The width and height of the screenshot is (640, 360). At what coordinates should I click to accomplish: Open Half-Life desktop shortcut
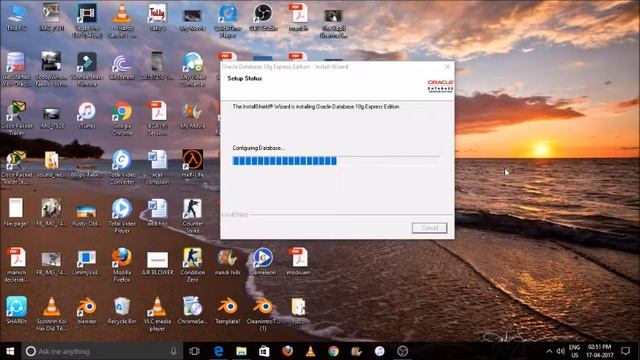coord(193,164)
